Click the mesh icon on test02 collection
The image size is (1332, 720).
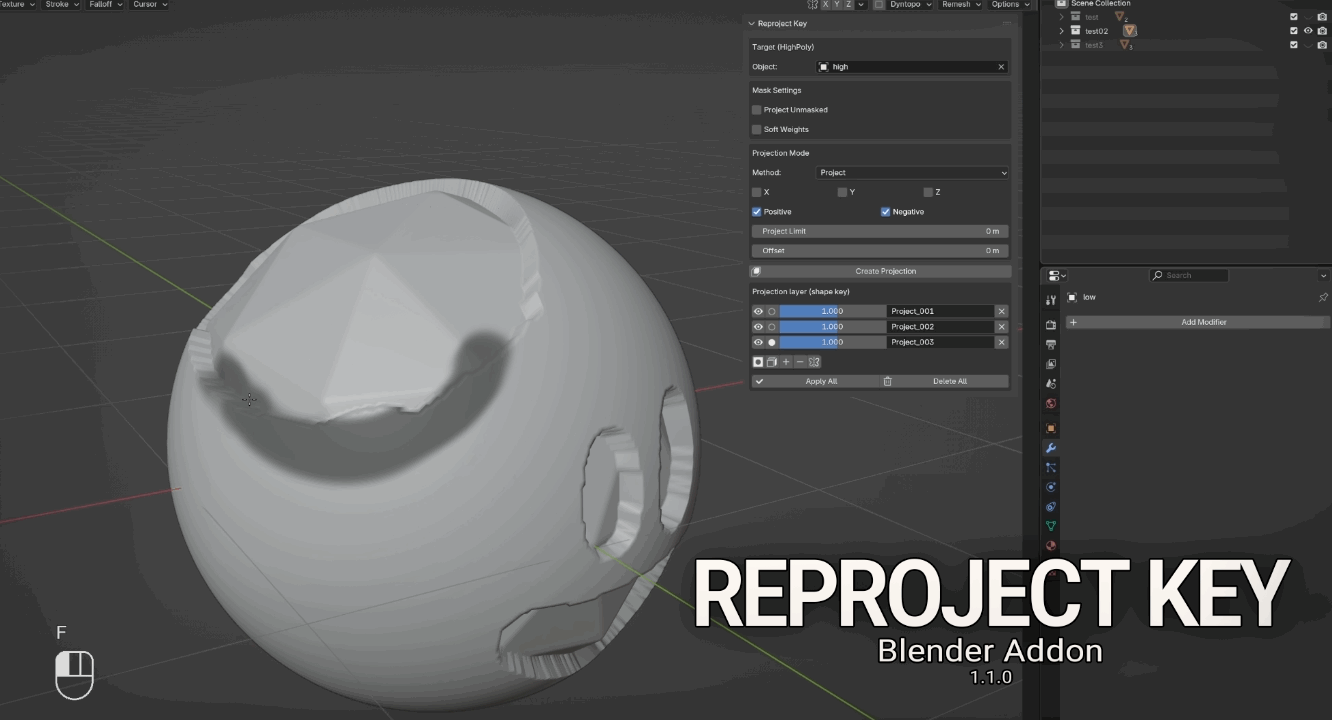[1130, 31]
